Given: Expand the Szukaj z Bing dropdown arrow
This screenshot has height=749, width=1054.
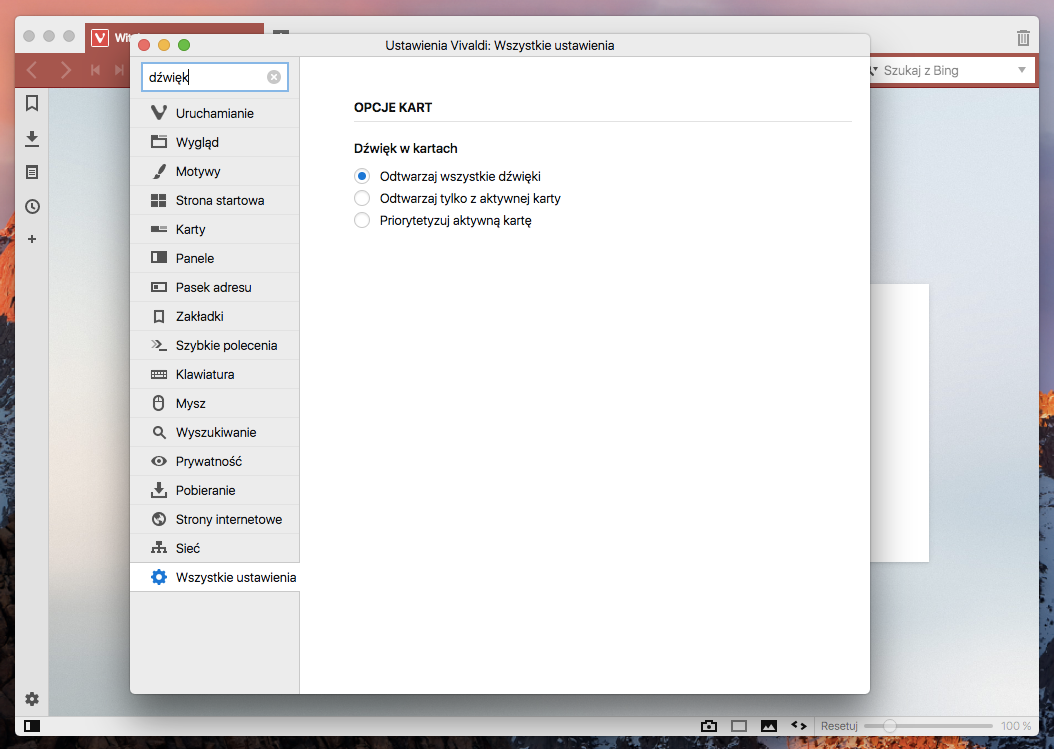Looking at the screenshot, I should (1022, 70).
